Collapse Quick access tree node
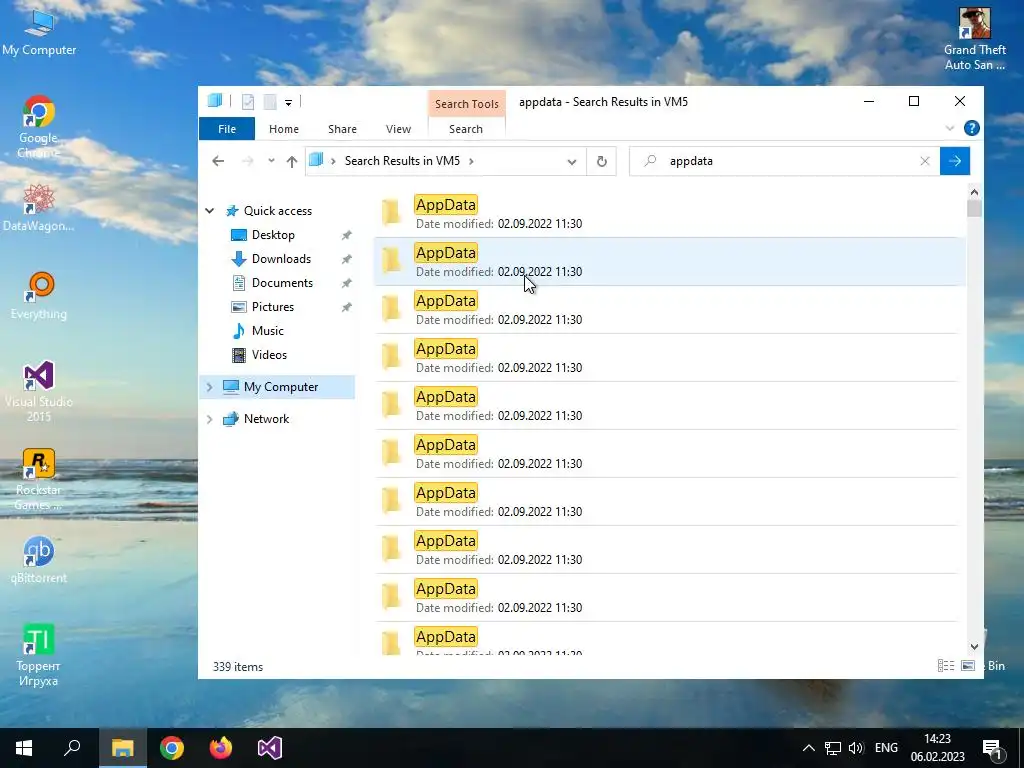Image resolution: width=1024 pixels, height=768 pixels. coord(210,211)
